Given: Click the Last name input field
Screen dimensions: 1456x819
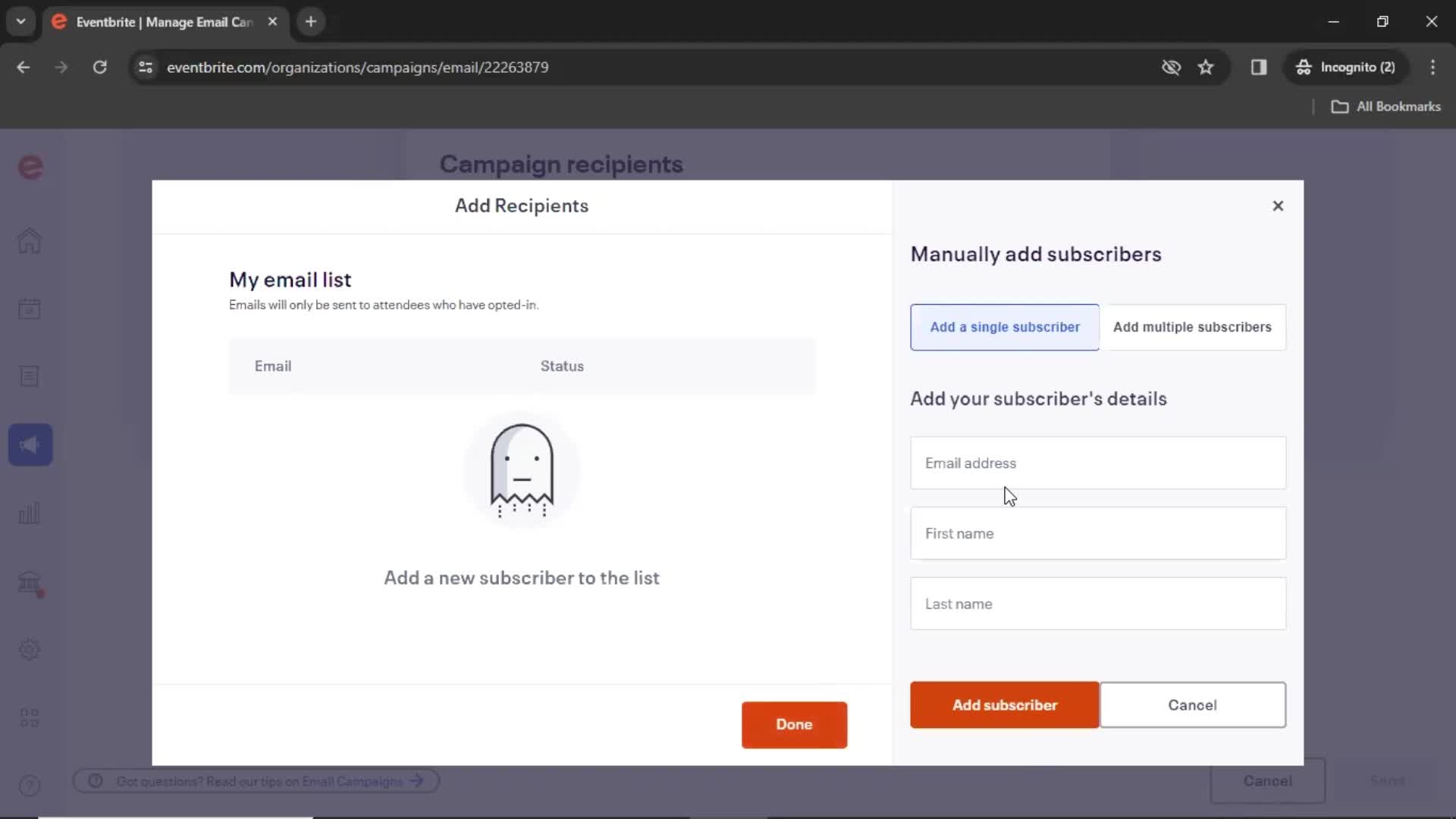Looking at the screenshot, I should point(1097,603).
